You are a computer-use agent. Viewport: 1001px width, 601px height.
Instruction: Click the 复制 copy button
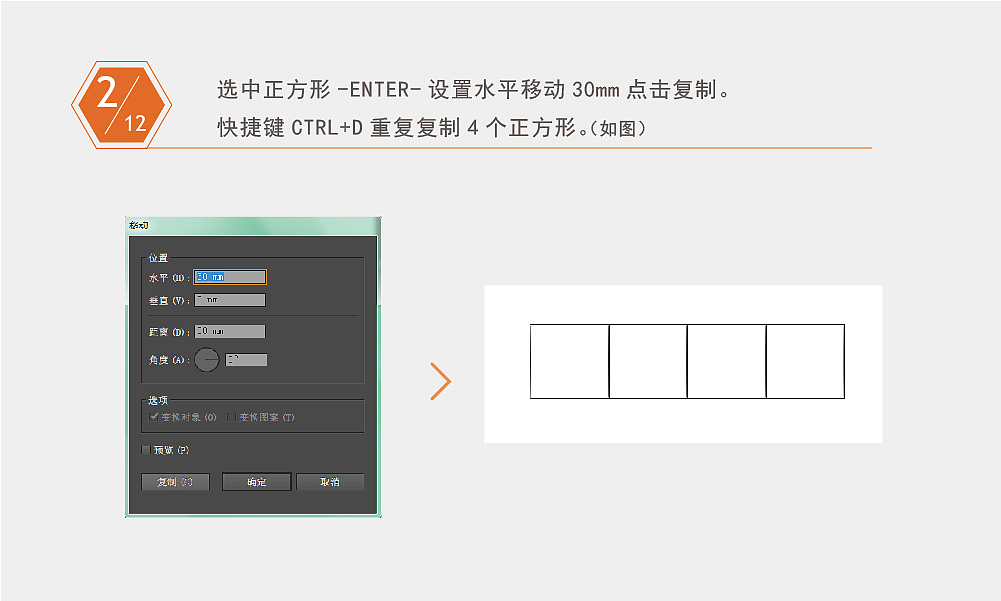pyautogui.click(x=174, y=481)
